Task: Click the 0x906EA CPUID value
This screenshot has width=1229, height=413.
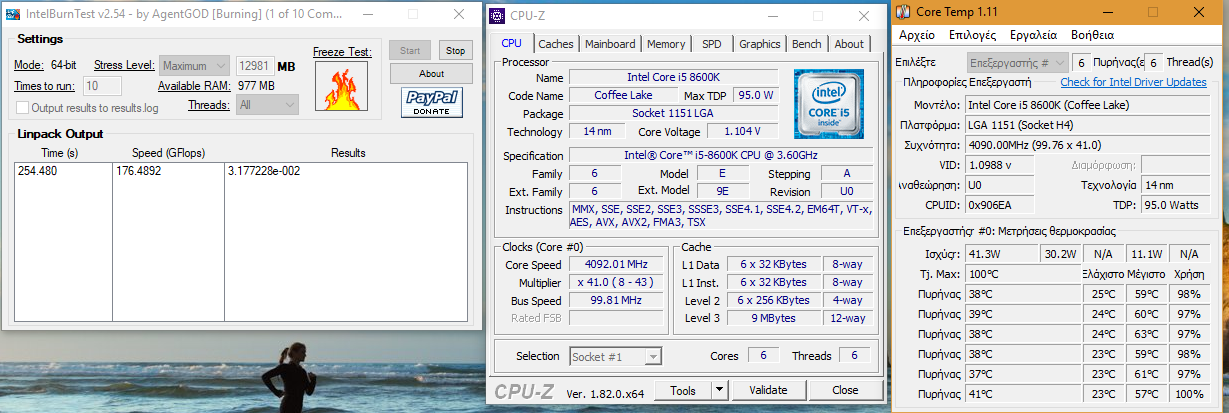Action: (x=1002, y=205)
